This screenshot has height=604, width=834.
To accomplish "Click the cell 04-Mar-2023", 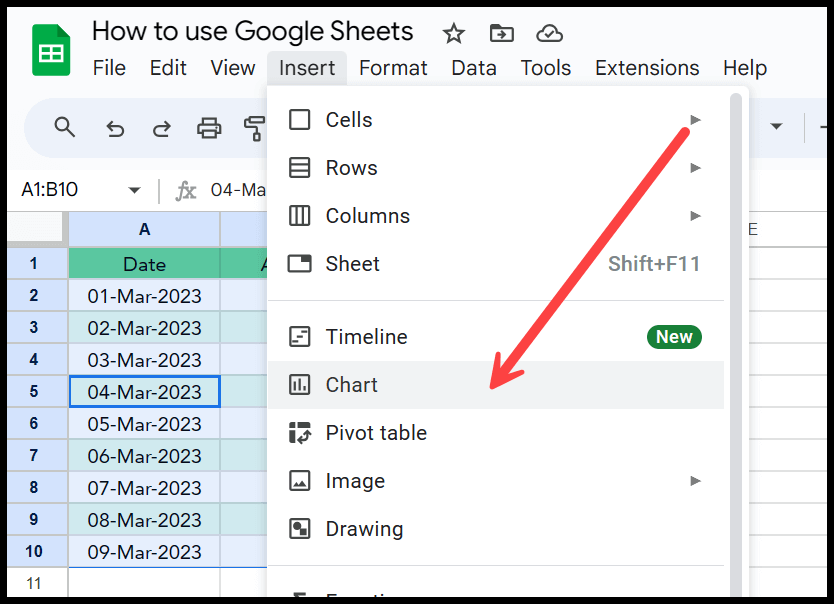I will 144,391.
